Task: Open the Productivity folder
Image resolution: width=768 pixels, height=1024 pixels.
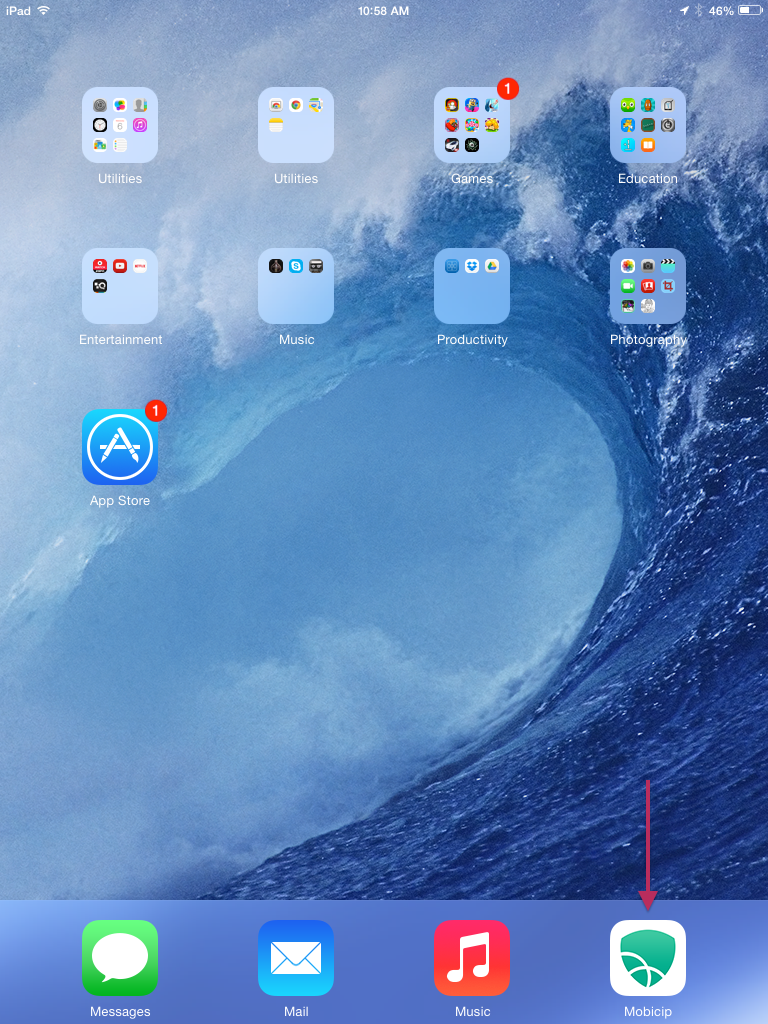Action: coord(472,286)
